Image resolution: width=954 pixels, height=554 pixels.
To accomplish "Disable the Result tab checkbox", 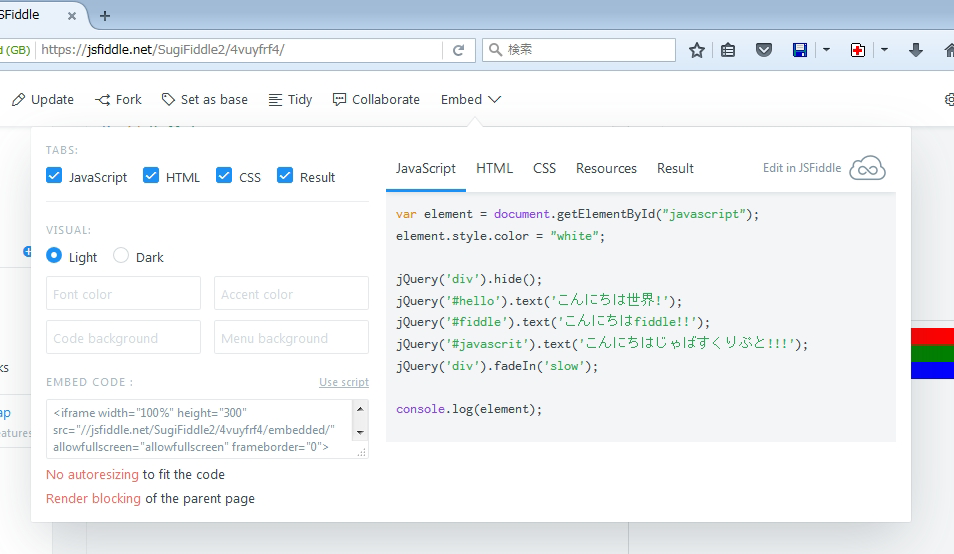I will point(285,176).
